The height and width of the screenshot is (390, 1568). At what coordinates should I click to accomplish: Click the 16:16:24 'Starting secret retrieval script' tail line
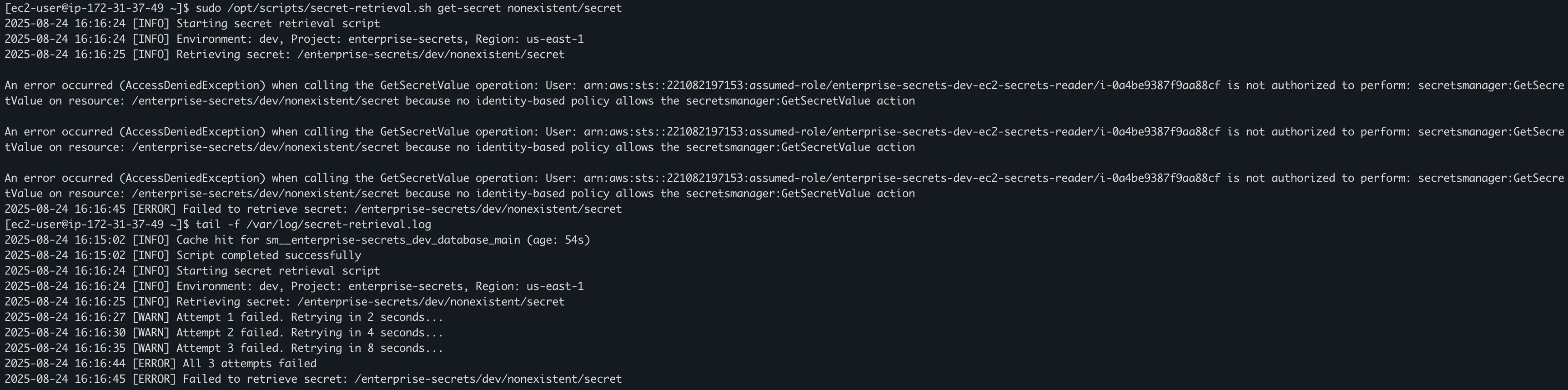[x=192, y=271]
